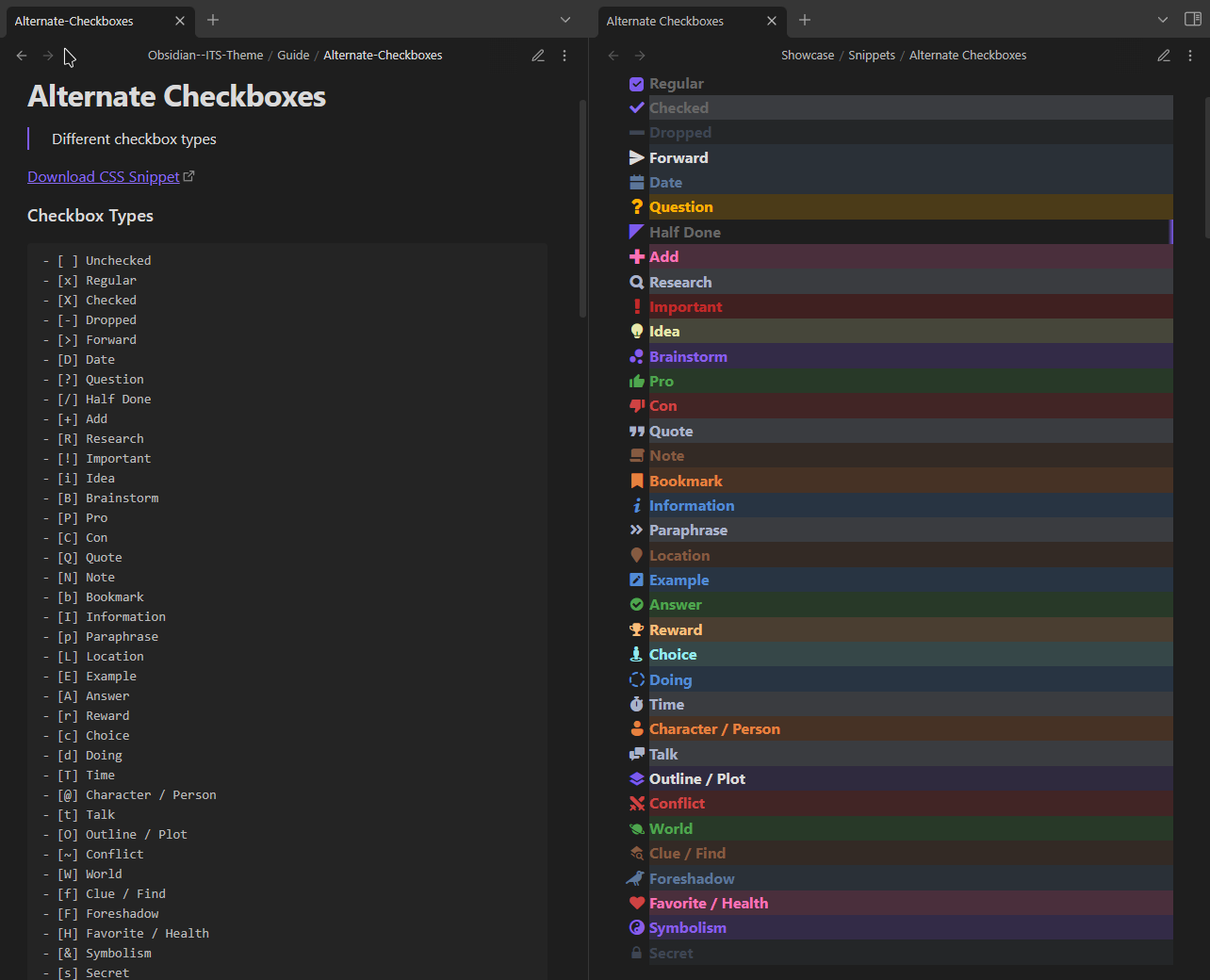Screen dimensions: 1210x980
Task: Navigate forward in the left pane
Action: (48, 56)
